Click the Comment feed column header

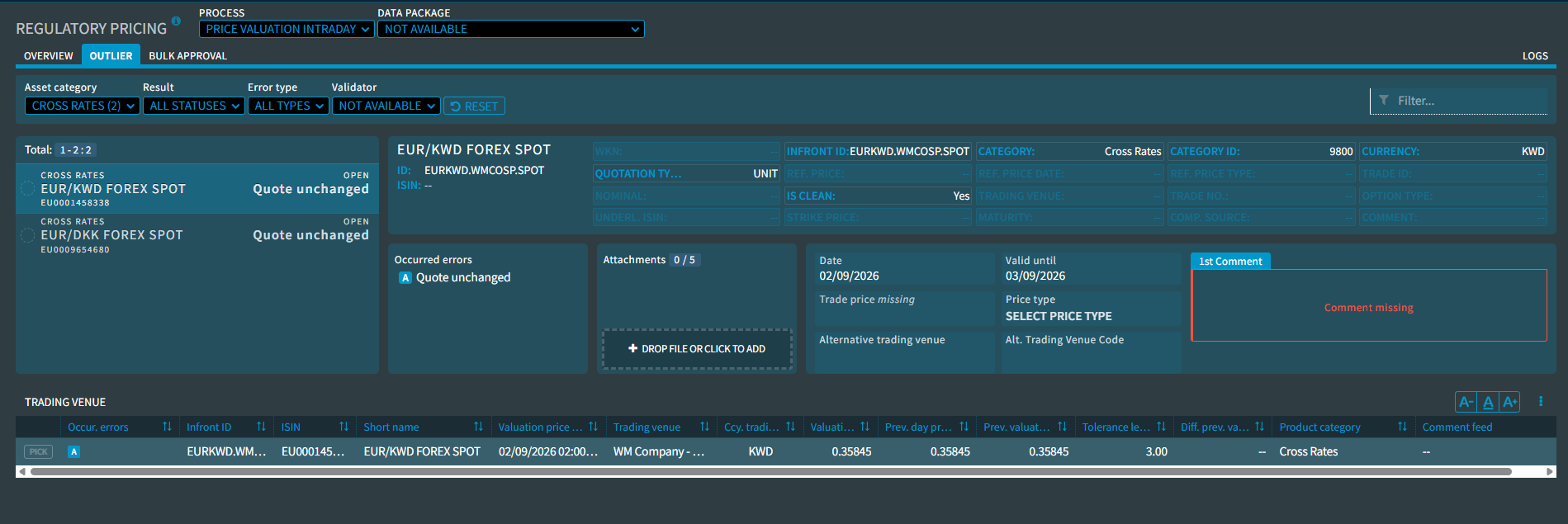click(1457, 427)
